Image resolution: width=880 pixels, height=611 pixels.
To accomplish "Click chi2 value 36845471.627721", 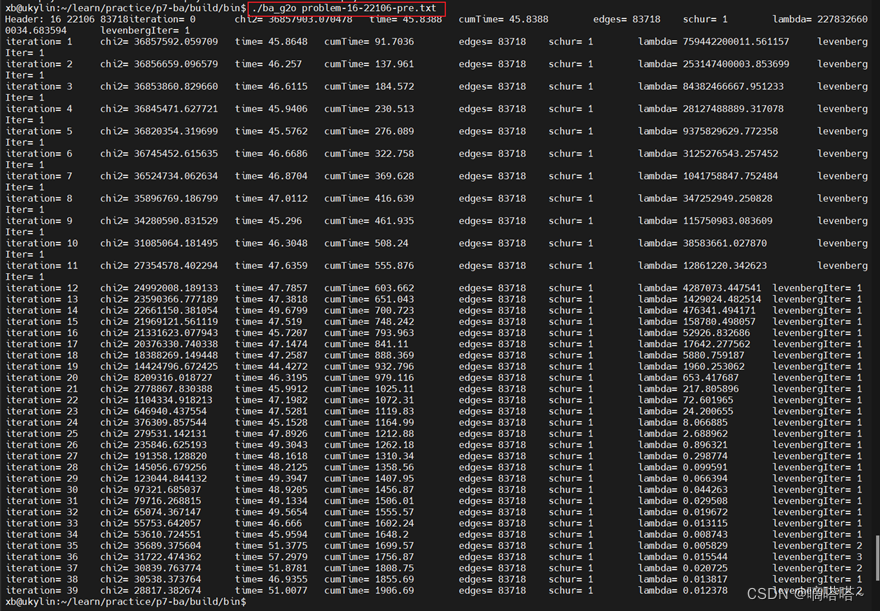I will [176, 109].
